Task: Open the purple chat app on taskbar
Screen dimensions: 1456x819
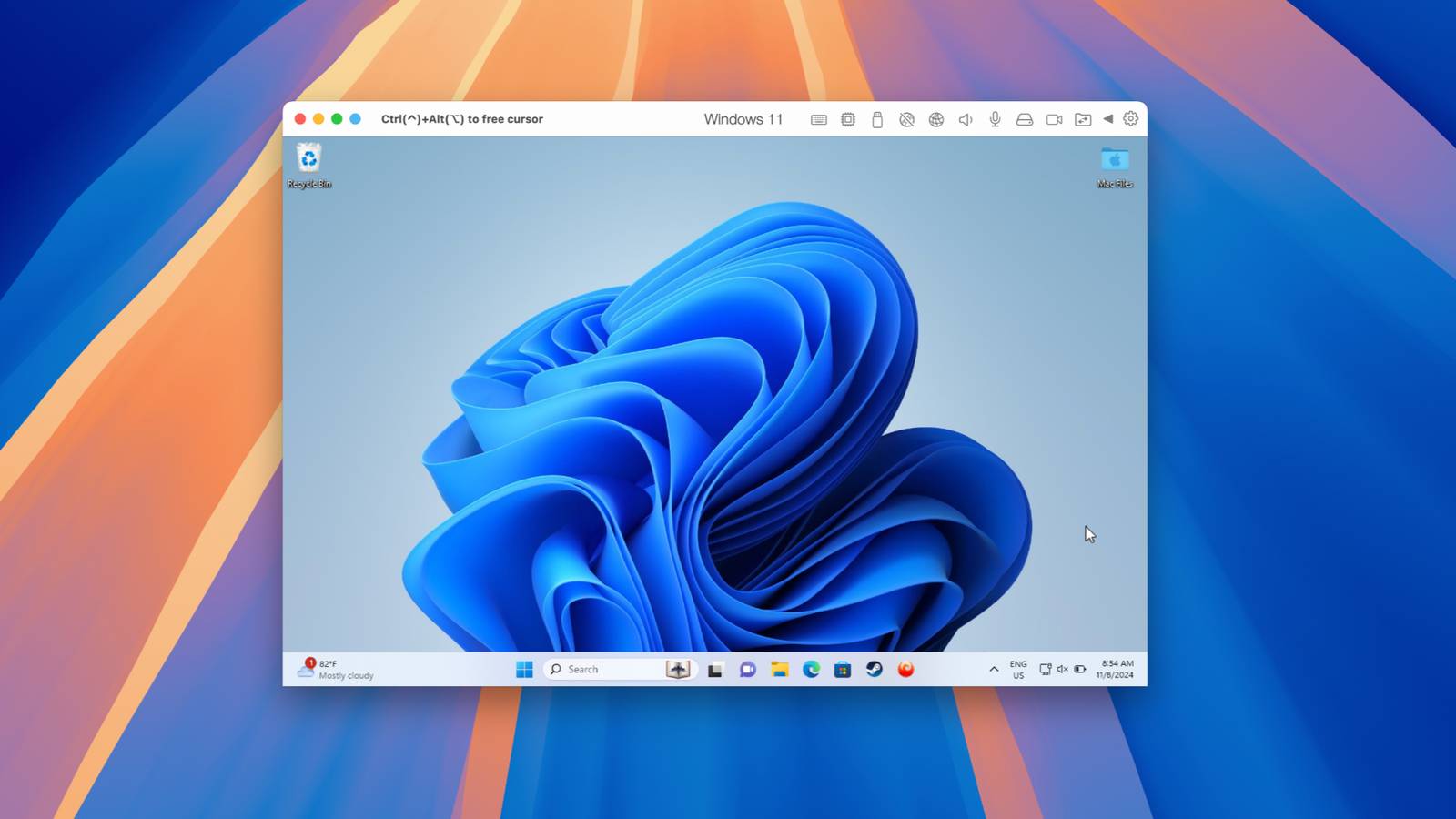Action: coord(748,670)
